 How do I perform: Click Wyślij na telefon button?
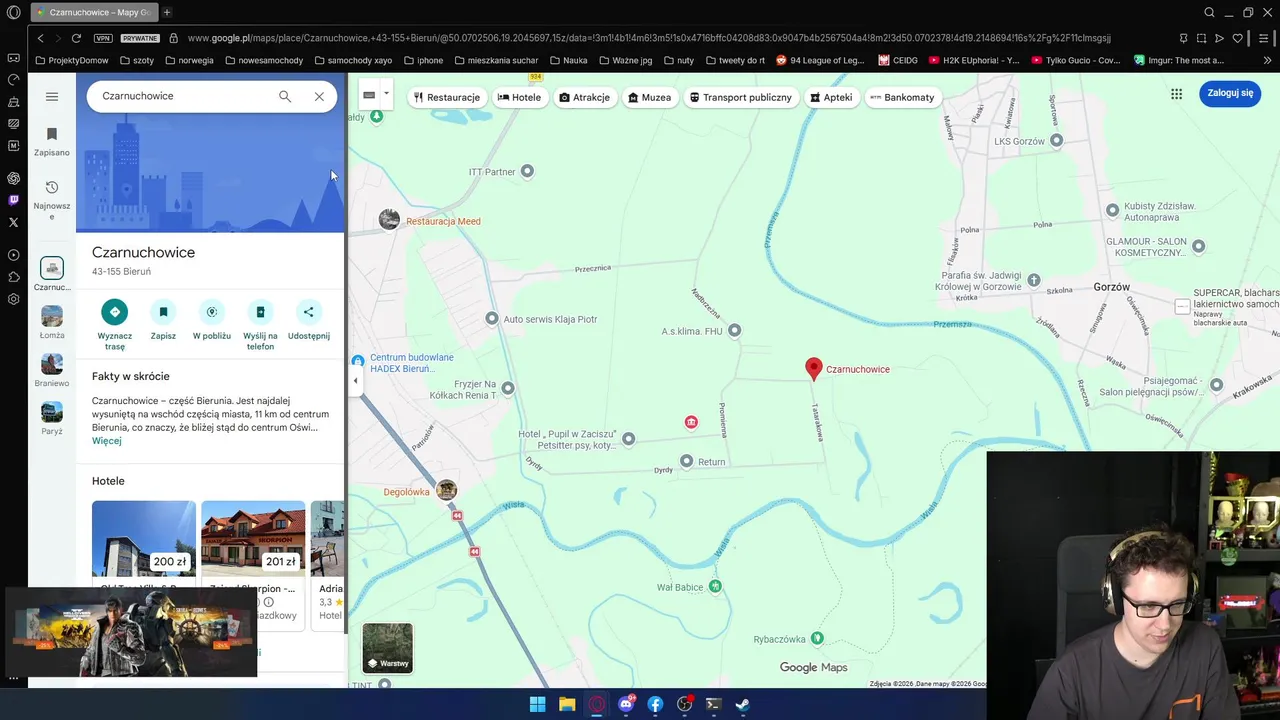pyautogui.click(x=260, y=312)
